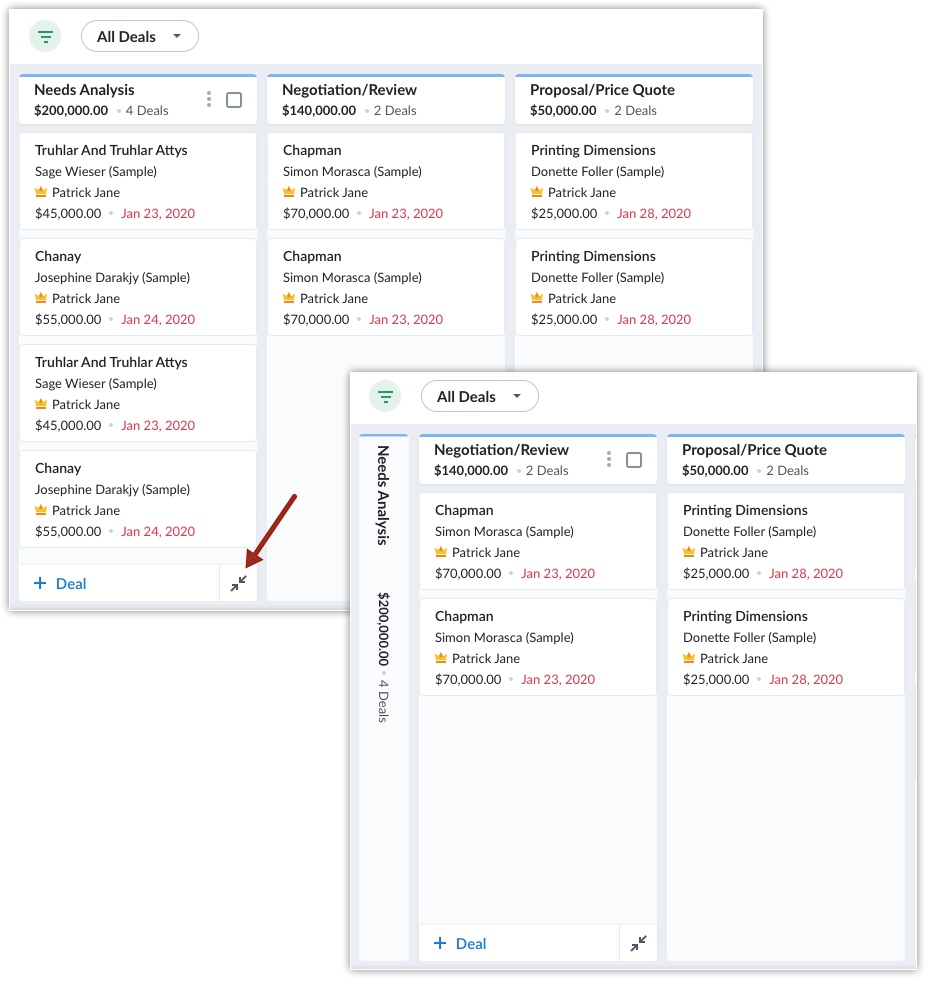
Task: Select Proposal/Price Quote header in front panel
Action: (x=754, y=450)
